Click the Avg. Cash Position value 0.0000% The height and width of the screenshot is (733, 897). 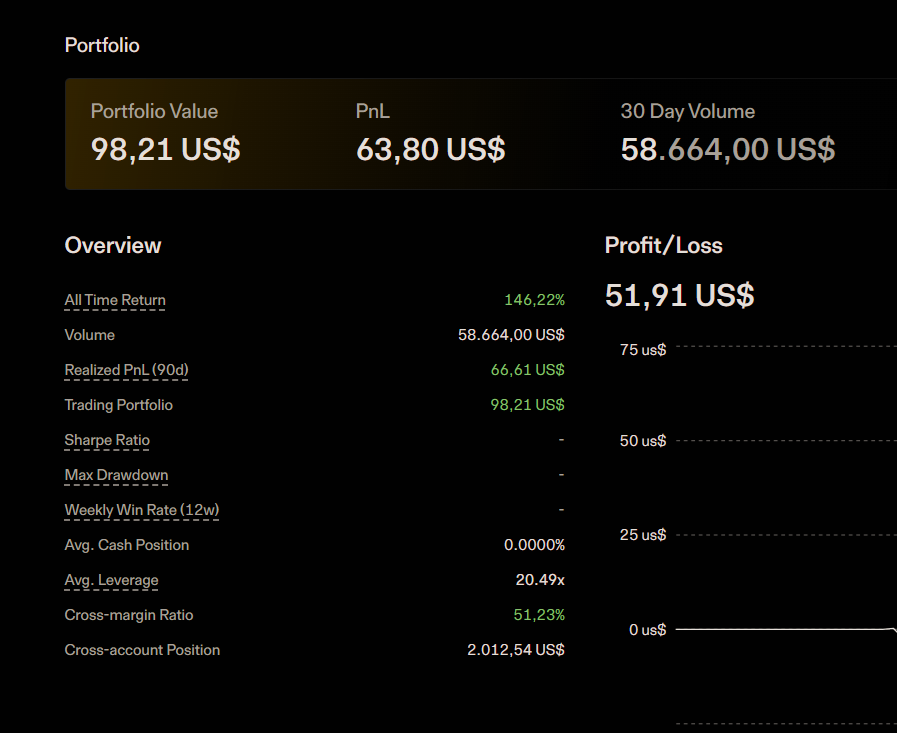(x=534, y=545)
